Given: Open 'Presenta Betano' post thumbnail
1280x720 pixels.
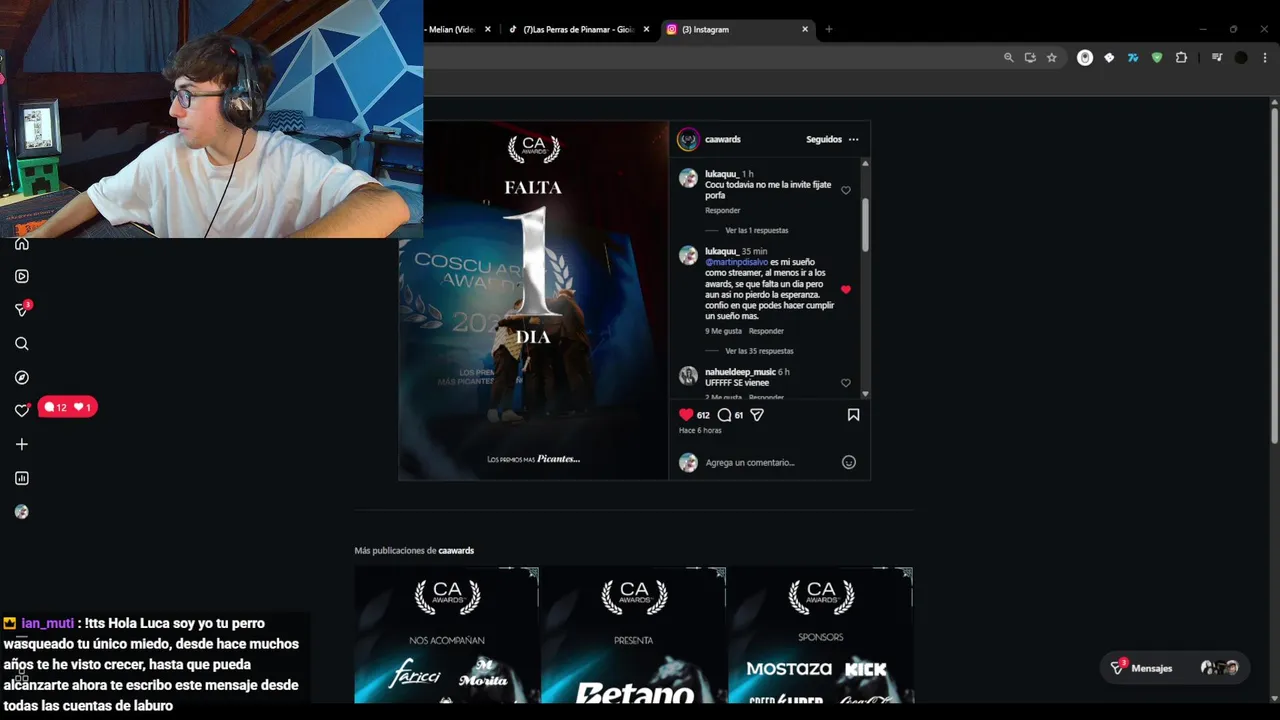Looking at the screenshot, I should coord(634,635).
